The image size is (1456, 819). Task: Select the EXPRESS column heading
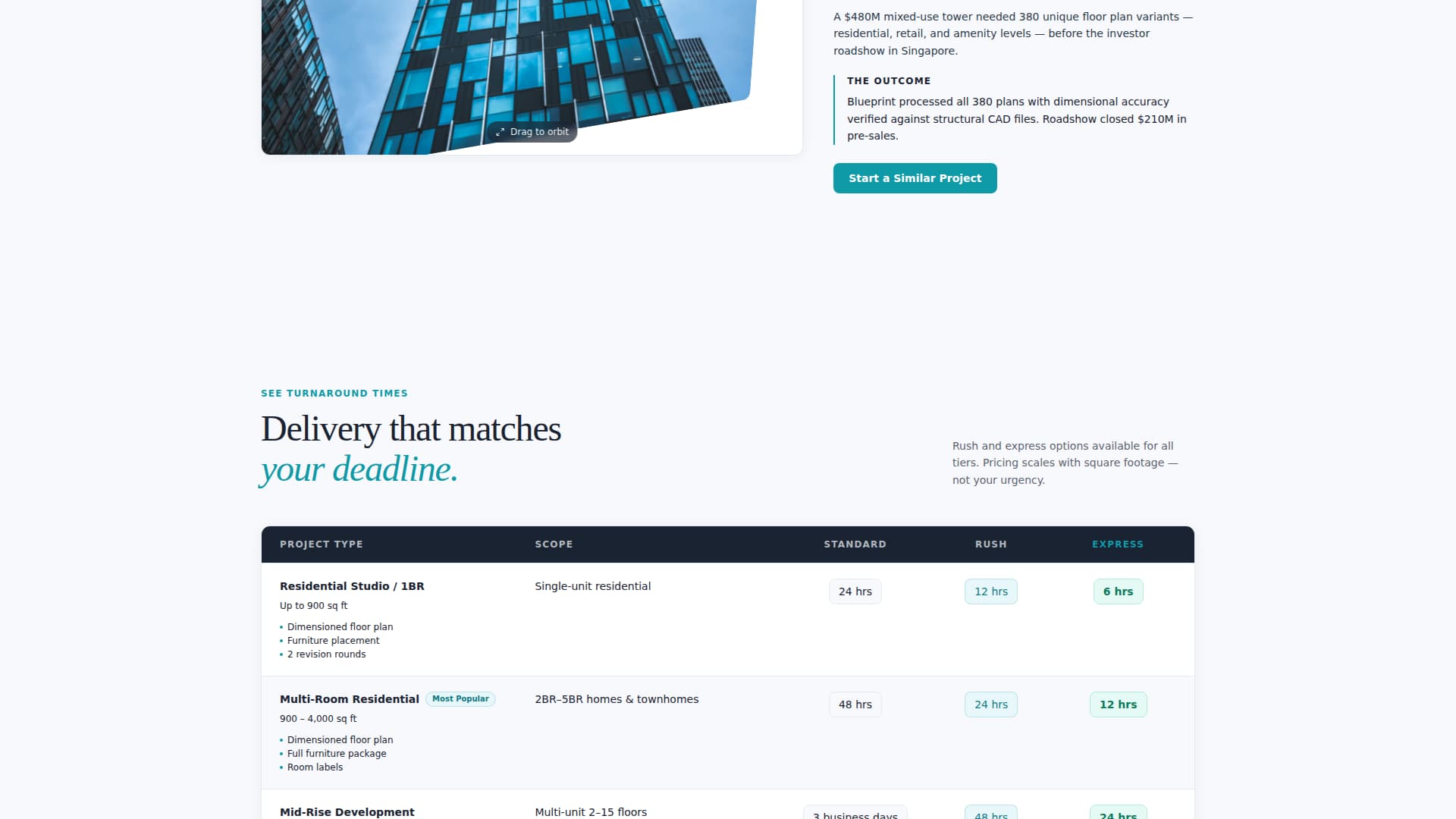point(1117,544)
